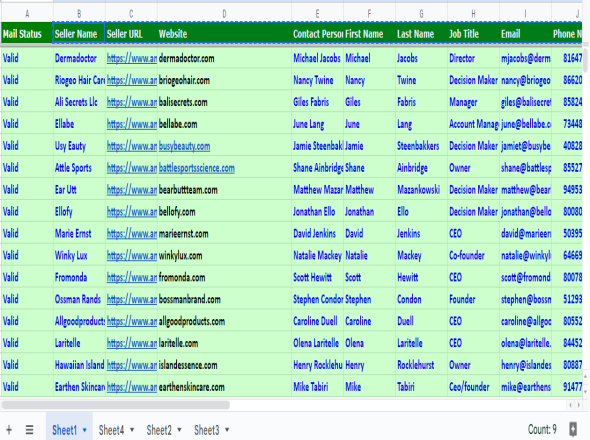This screenshot has width=590, height=440.
Task: Open Seller URL link in Dermadoctor row
Action: click(132, 58)
